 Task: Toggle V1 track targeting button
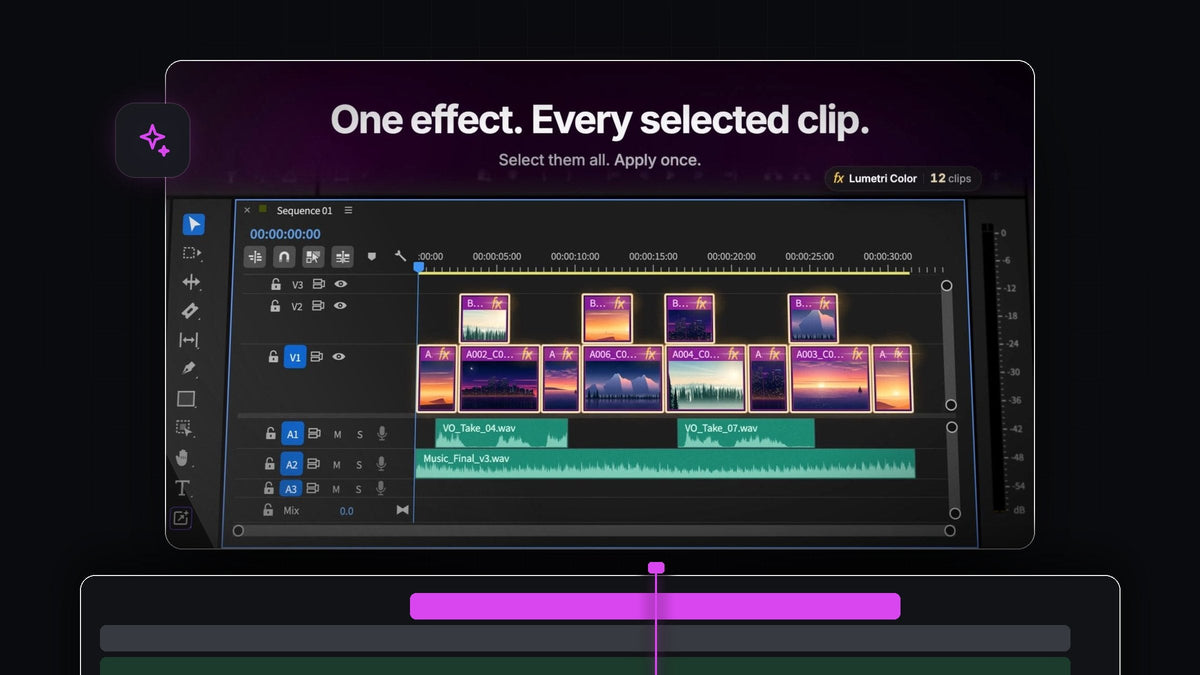(x=295, y=357)
